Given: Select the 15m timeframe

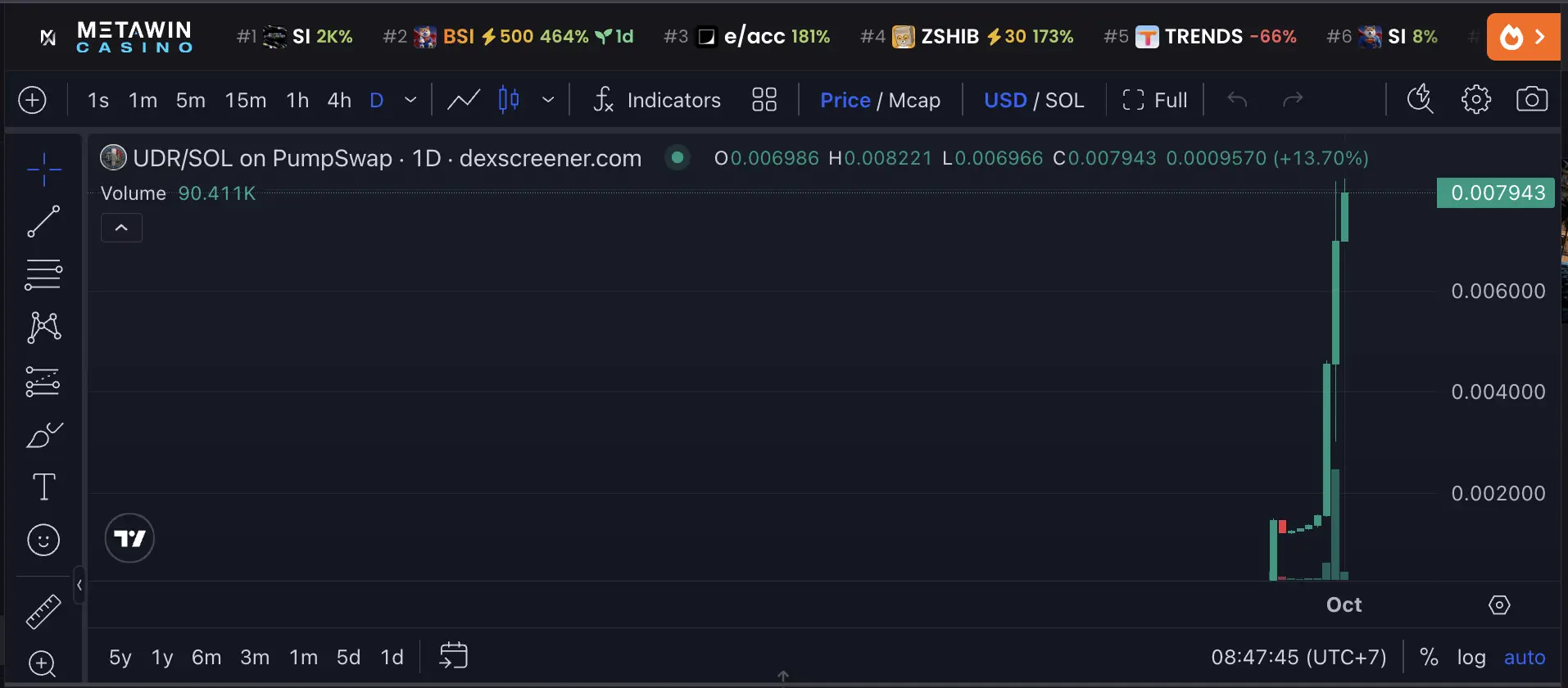Looking at the screenshot, I should pos(246,100).
